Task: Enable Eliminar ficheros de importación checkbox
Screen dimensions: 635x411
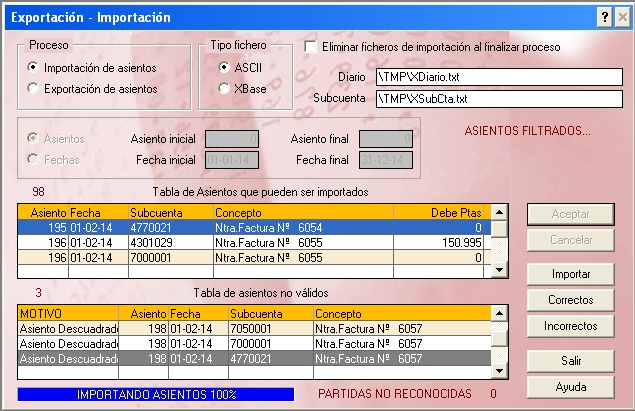Action: pyautogui.click(x=311, y=47)
